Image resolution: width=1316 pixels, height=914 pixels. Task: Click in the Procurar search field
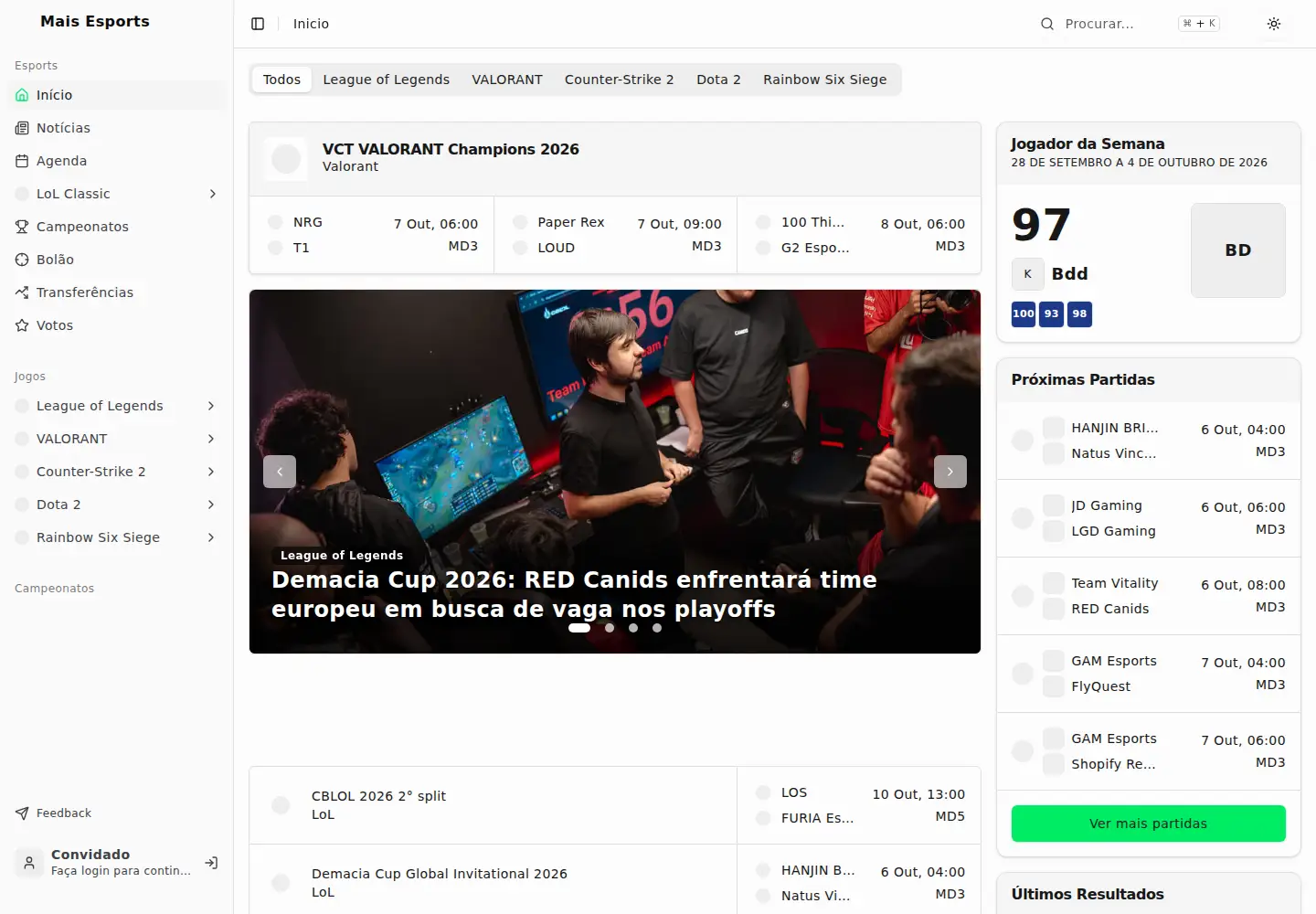[x=1130, y=24]
